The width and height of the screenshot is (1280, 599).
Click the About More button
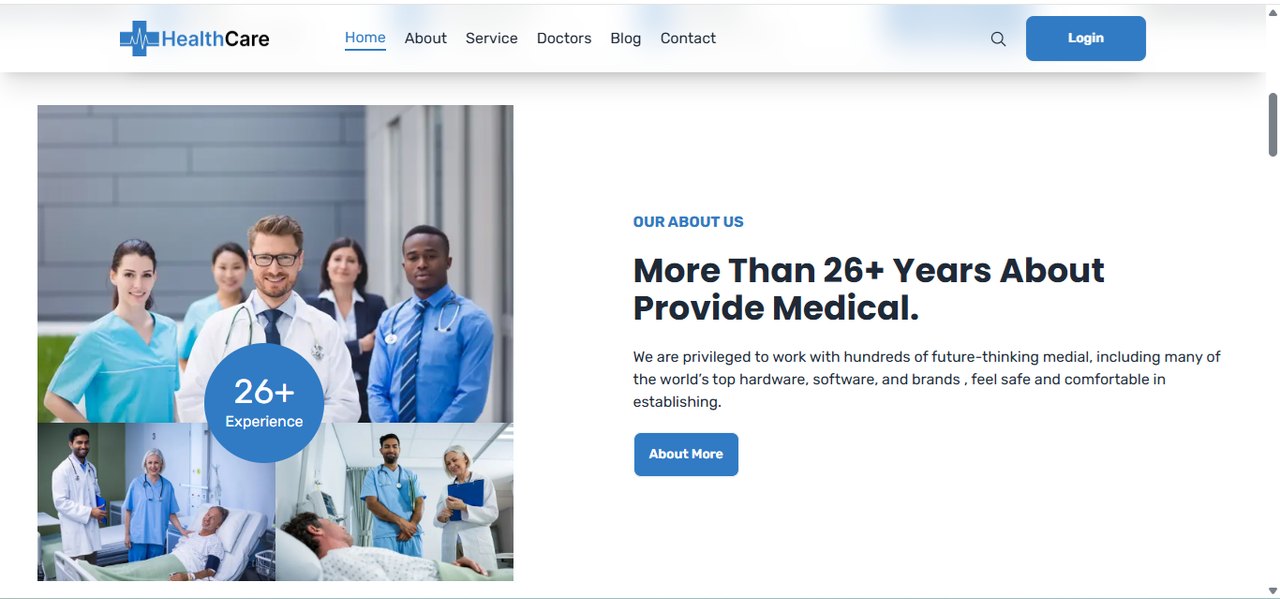686,454
